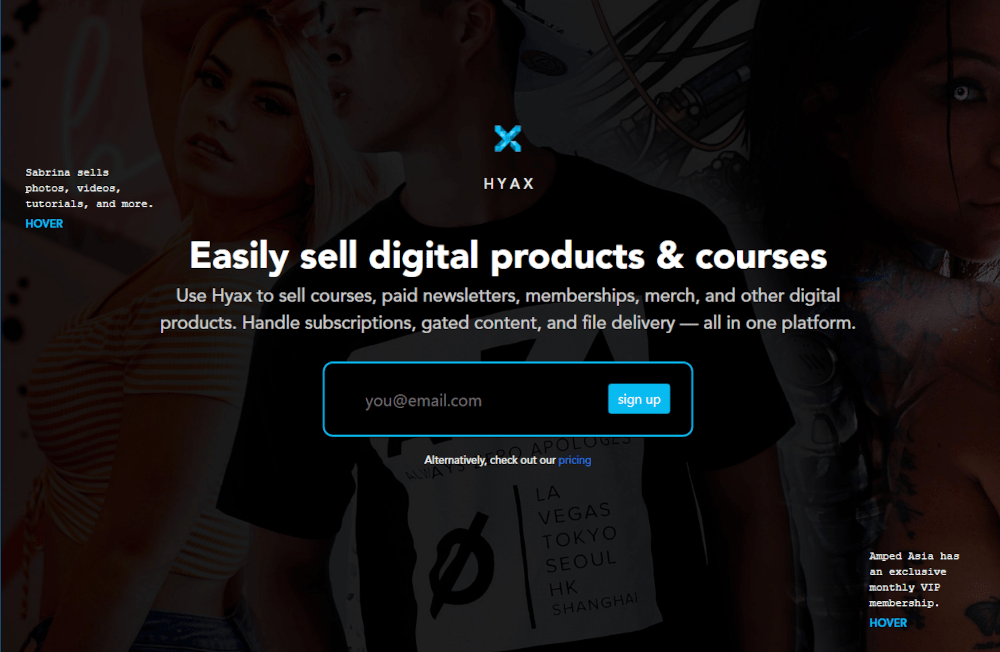Click the 'Amped Asia has an exclusive' caption text
1000x652 pixels.
click(x=913, y=579)
